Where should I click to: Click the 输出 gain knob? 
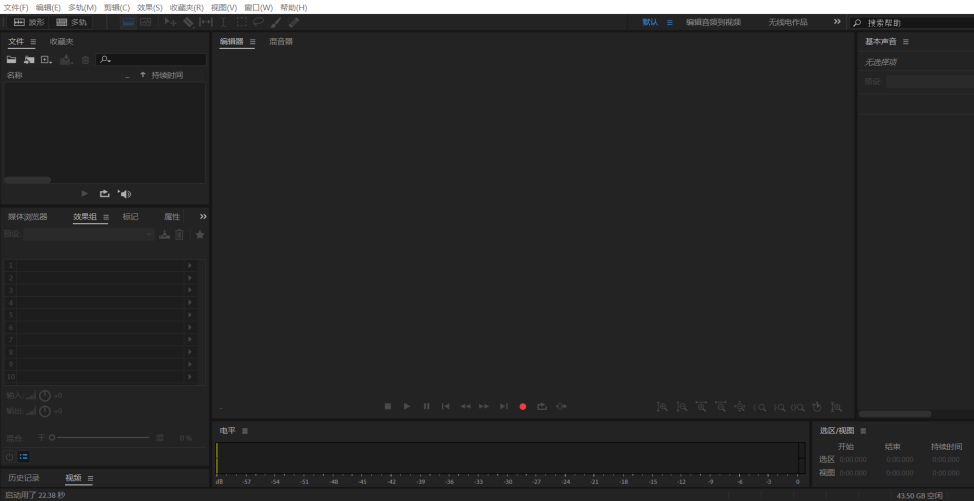click(x=45, y=411)
